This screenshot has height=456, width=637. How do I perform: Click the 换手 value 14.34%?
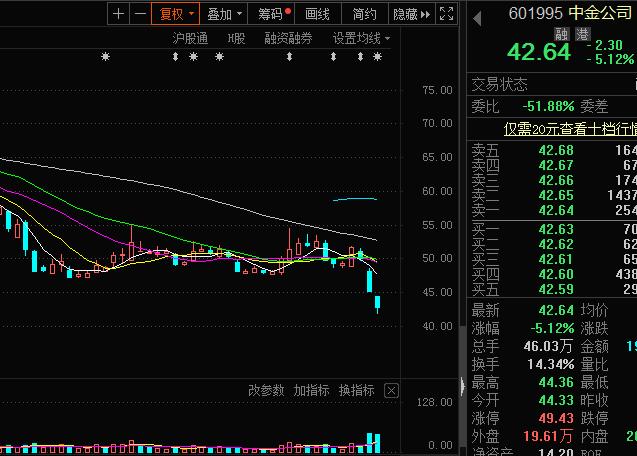pos(551,364)
